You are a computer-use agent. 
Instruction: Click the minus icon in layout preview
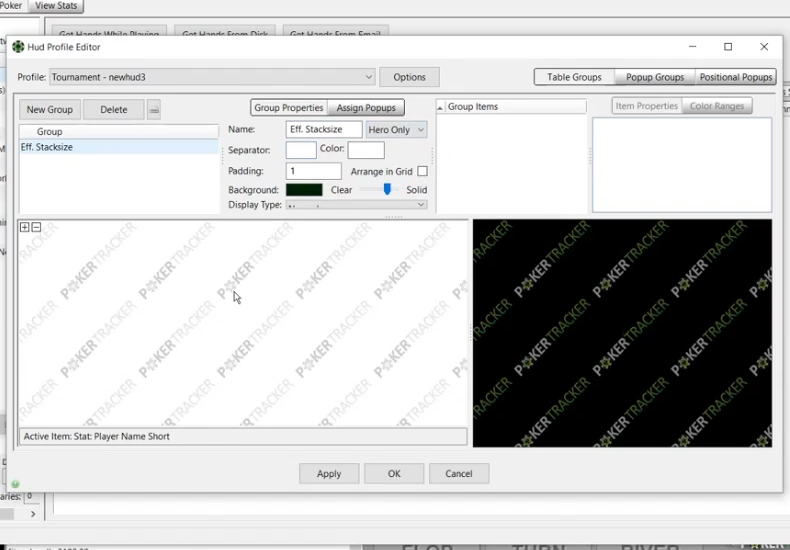point(36,227)
